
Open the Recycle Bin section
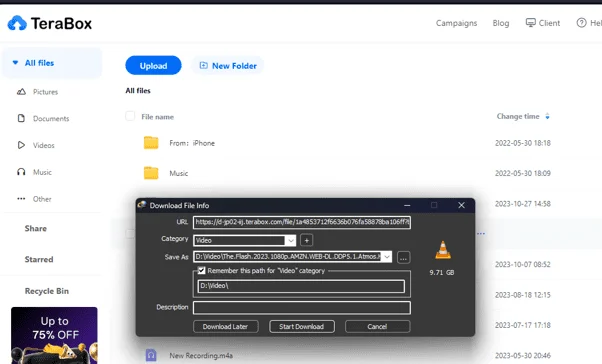(x=47, y=291)
